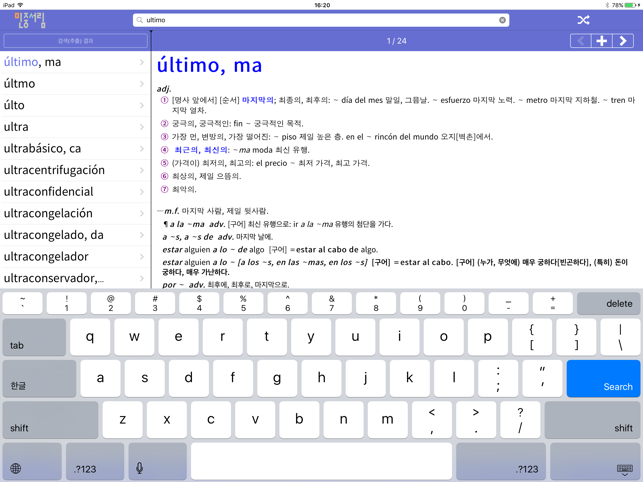Screen dimensions: 643x482
Task: Go to the previous entry arrow
Action: point(580,41)
